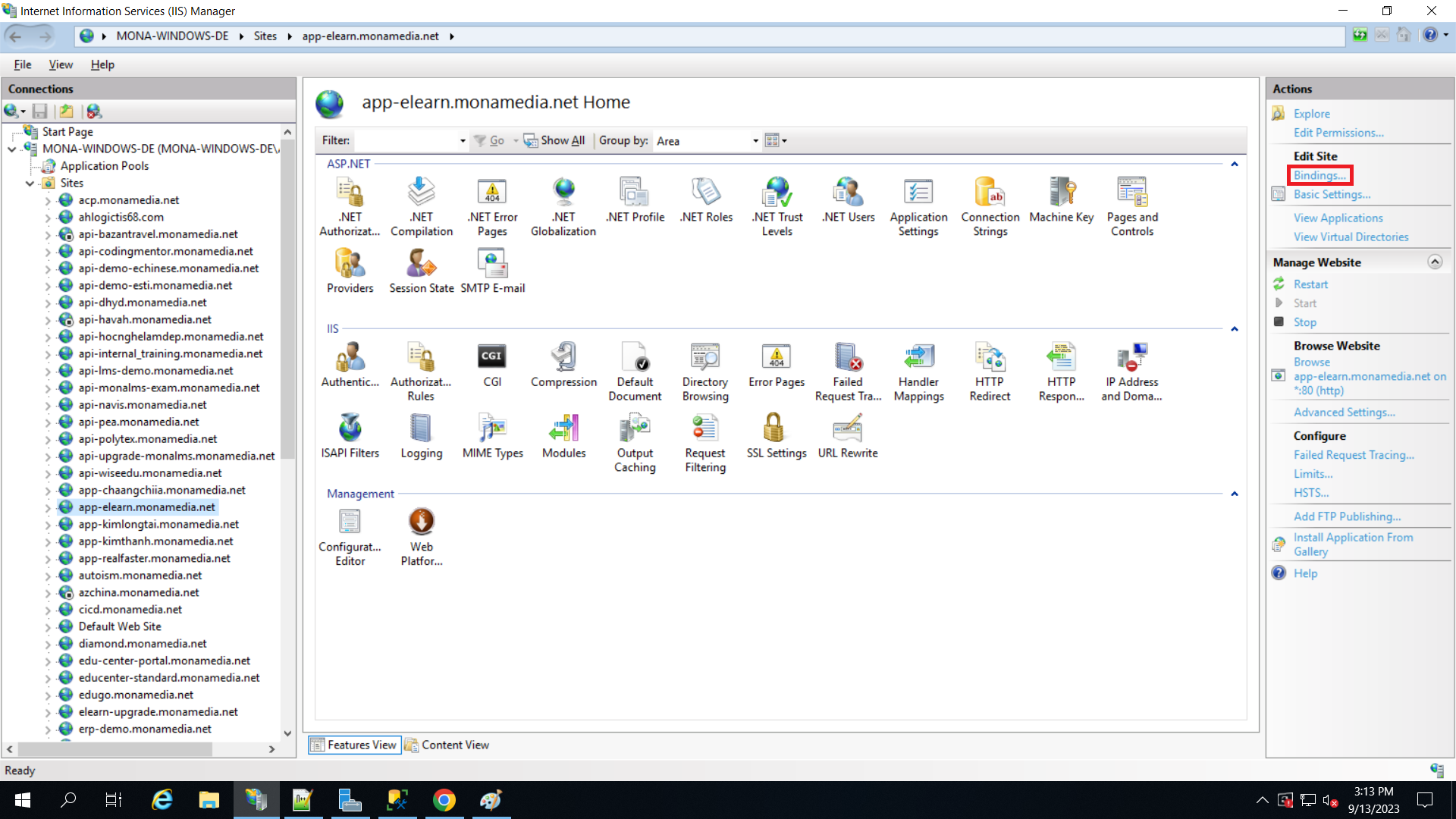This screenshot has width=1456, height=819.
Task: Open Basic Settings... action
Action: pyautogui.click(x=1332, y=195)
